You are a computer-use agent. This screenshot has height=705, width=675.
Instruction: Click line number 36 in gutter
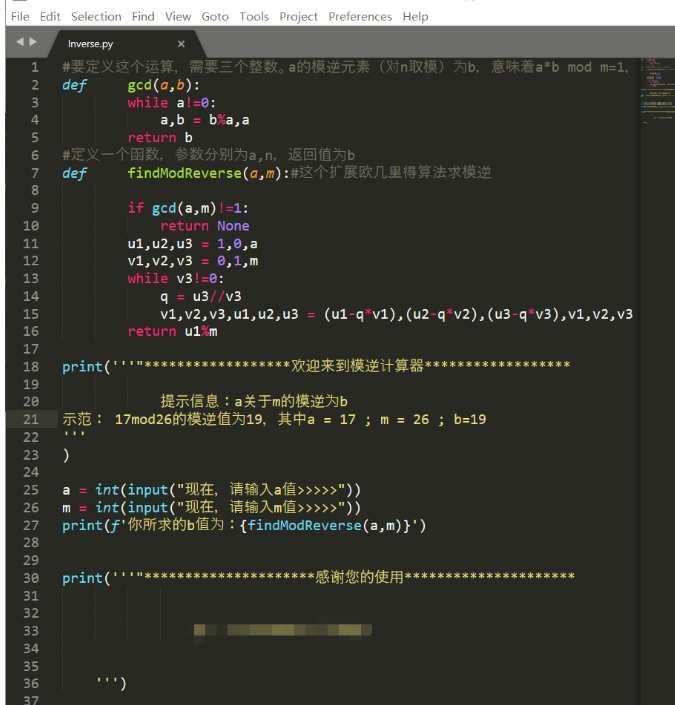pos(31,684)
